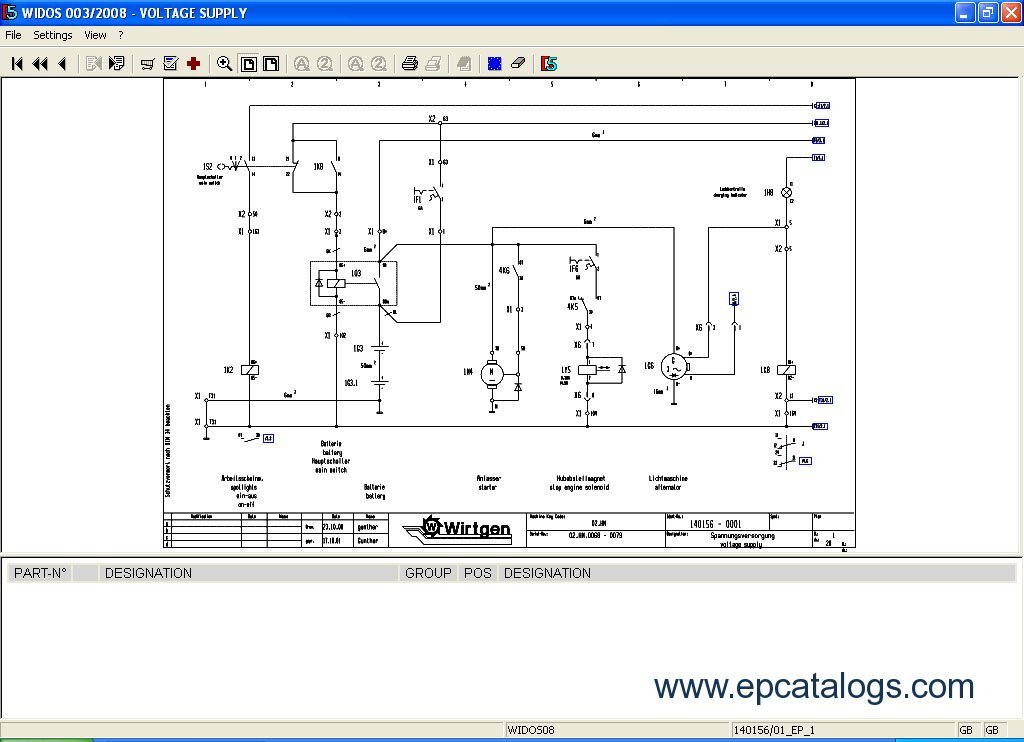Click the GROUP column header

click(428, 573)
